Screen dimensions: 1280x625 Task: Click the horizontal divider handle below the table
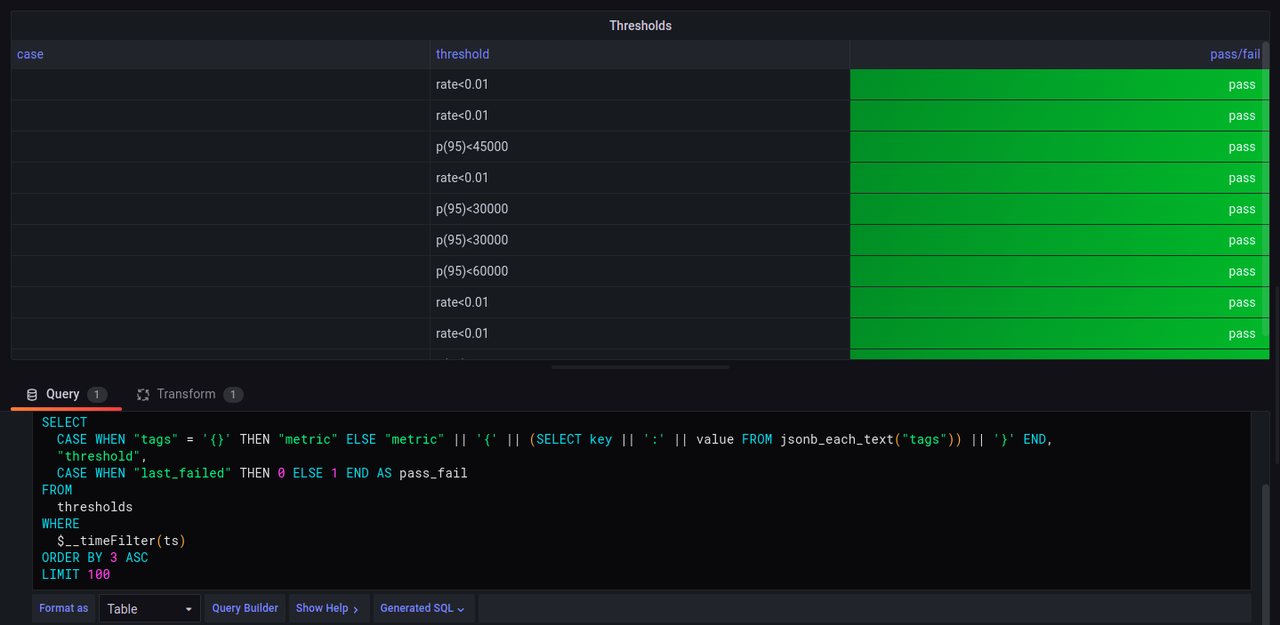(x=640, y=367)
